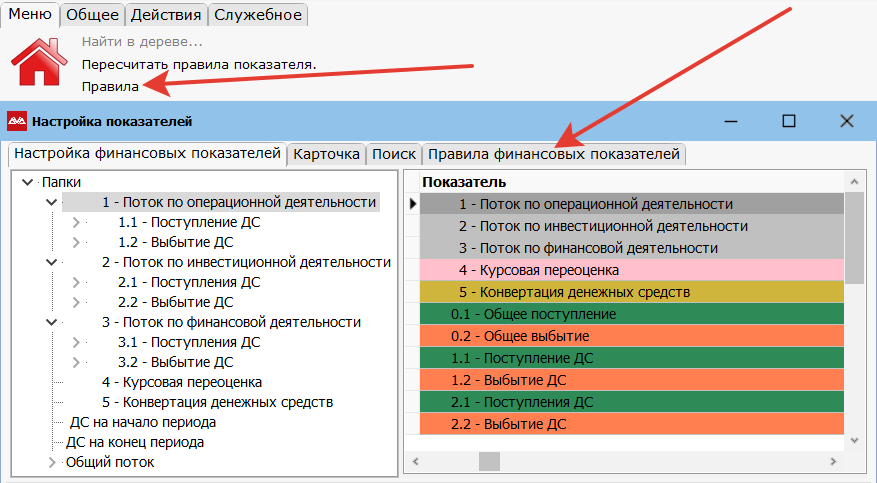The image size is (877, 483).
Task: Open the Меню tab
Action: point(30,14)
